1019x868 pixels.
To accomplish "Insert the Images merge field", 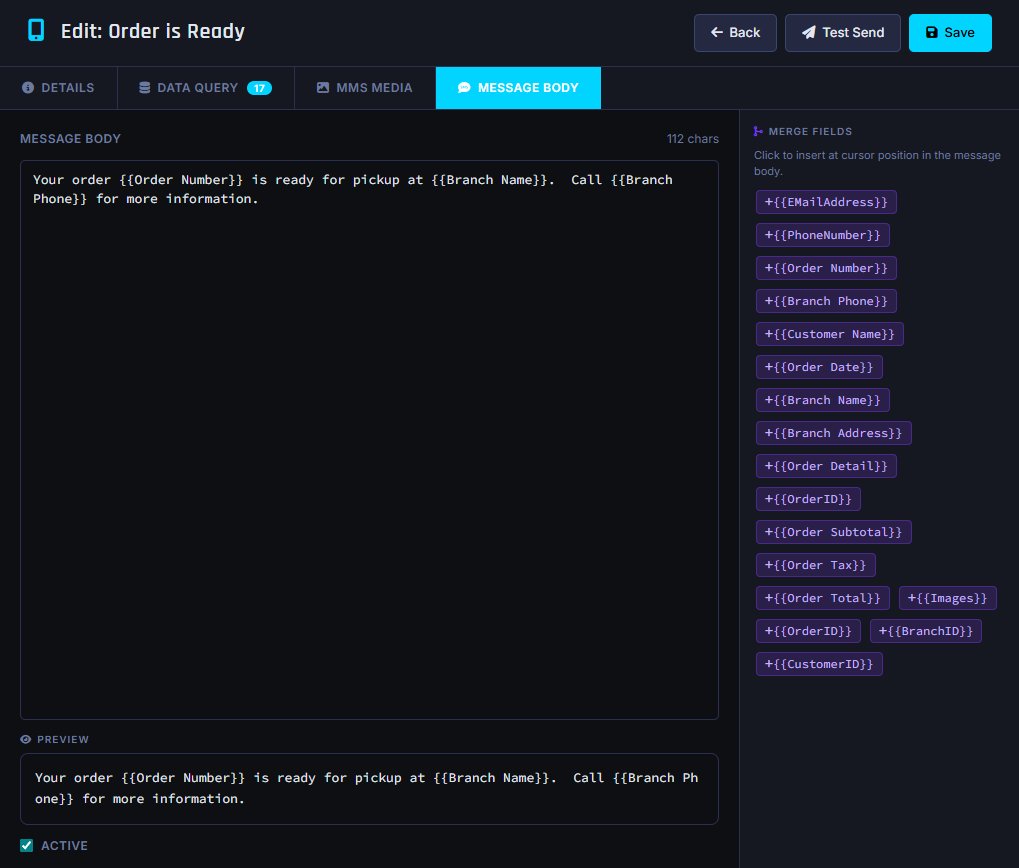I will pos(947,598).
